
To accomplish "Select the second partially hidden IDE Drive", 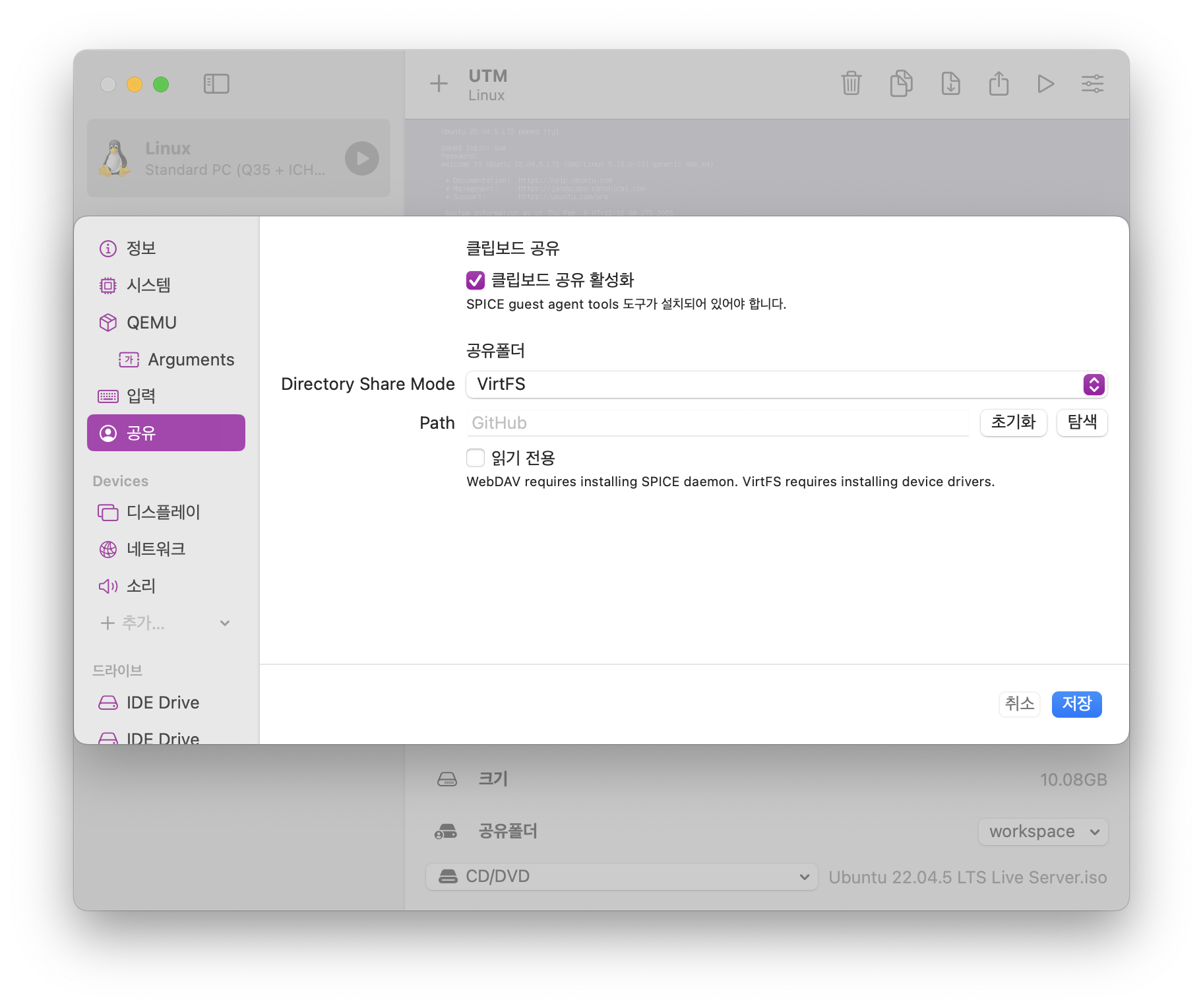I will point(166,738).
